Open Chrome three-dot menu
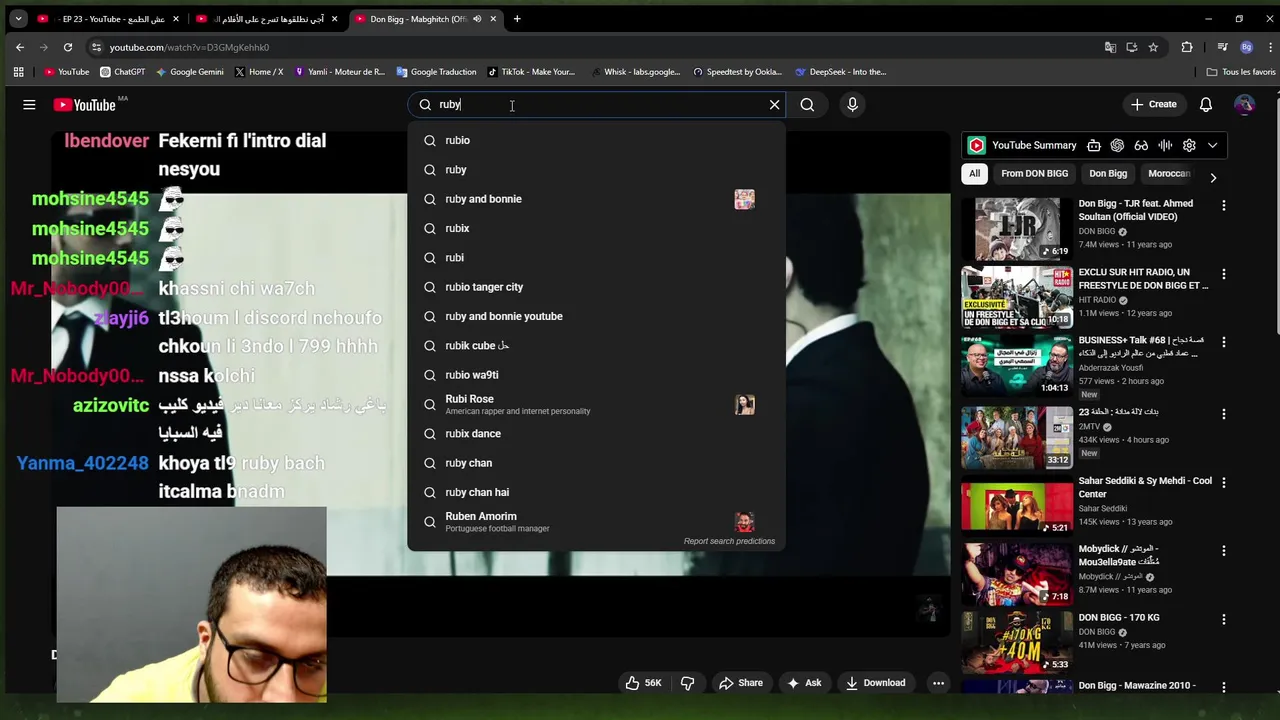This screenshot has height=720, width=1280. (1268, 47)
